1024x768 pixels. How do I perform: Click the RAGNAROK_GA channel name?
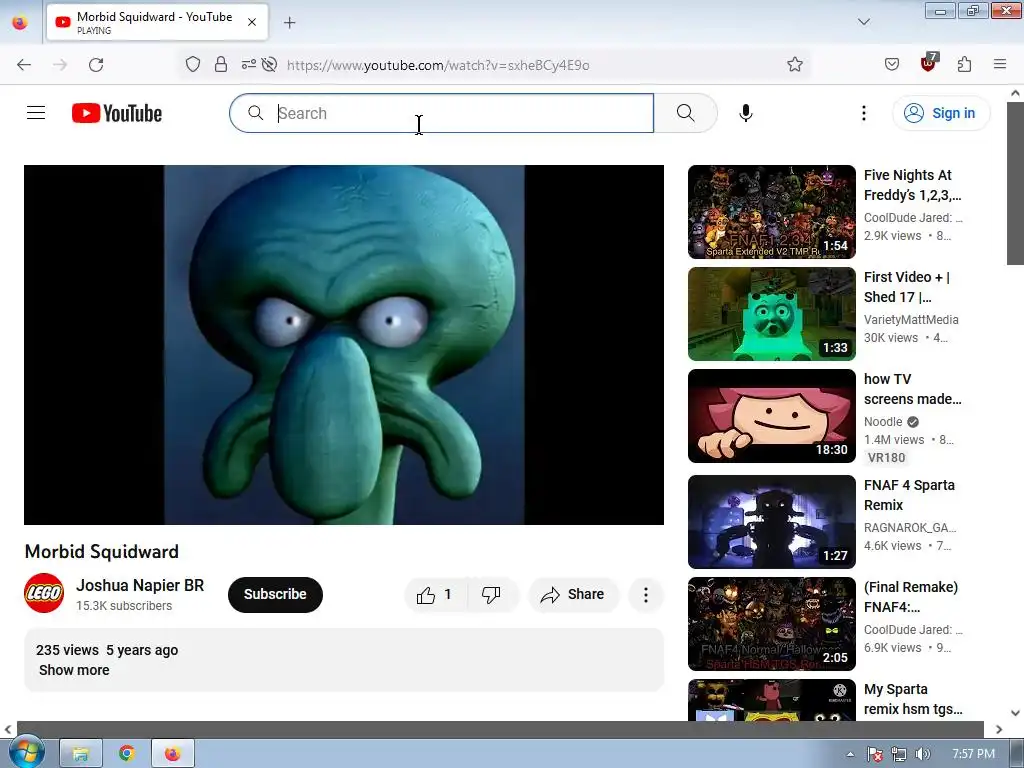(910, 527)
